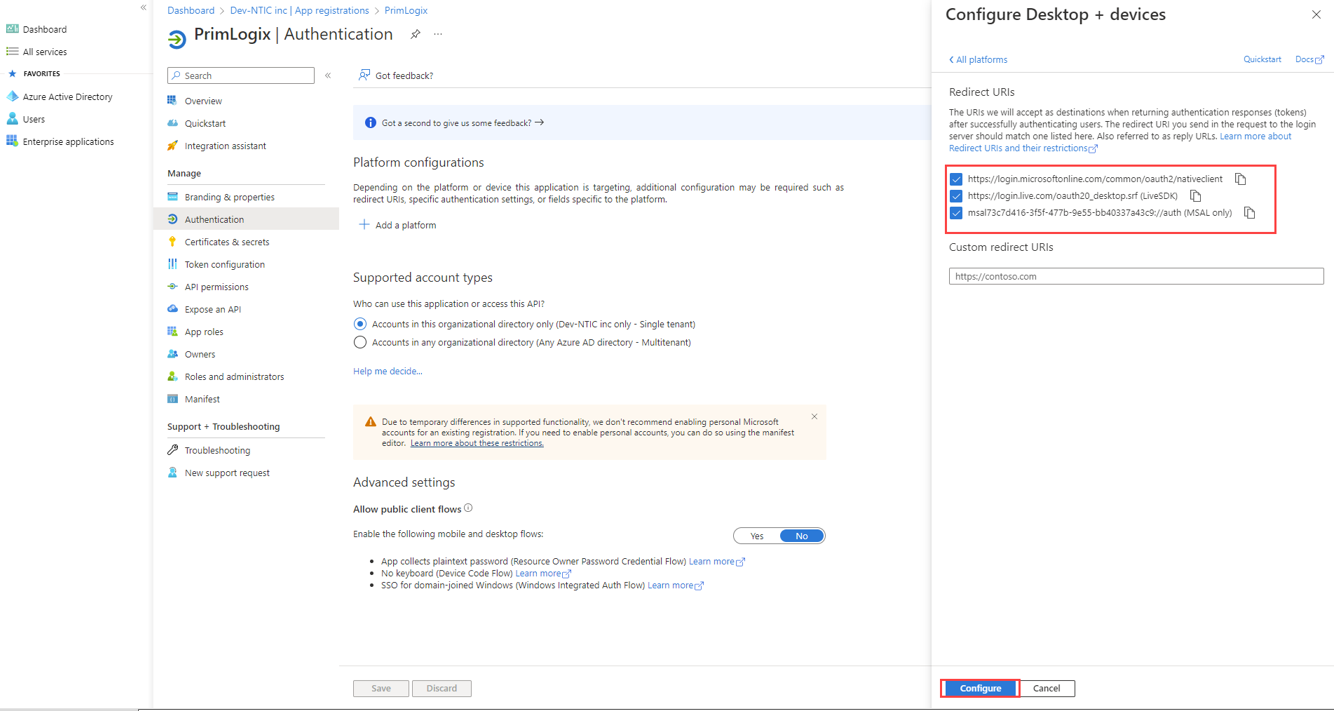Open the Docs link in panel

pos(1309,60)
